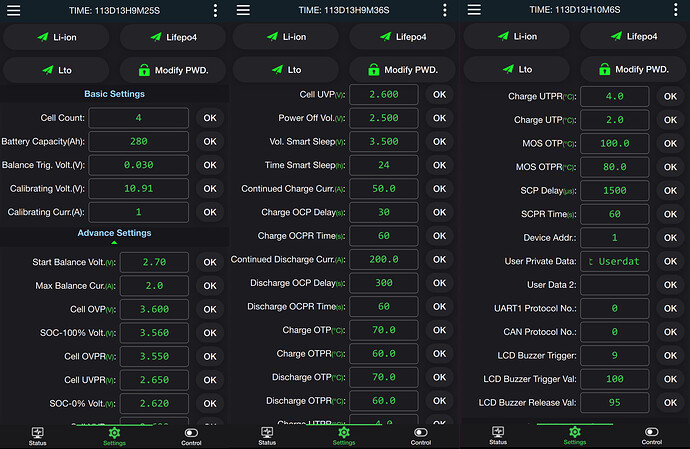This screenshot has width=690, height=449.
Task: Apply Li-ion preset on the 113D13H9M36S screen
Action: (286, 37)
